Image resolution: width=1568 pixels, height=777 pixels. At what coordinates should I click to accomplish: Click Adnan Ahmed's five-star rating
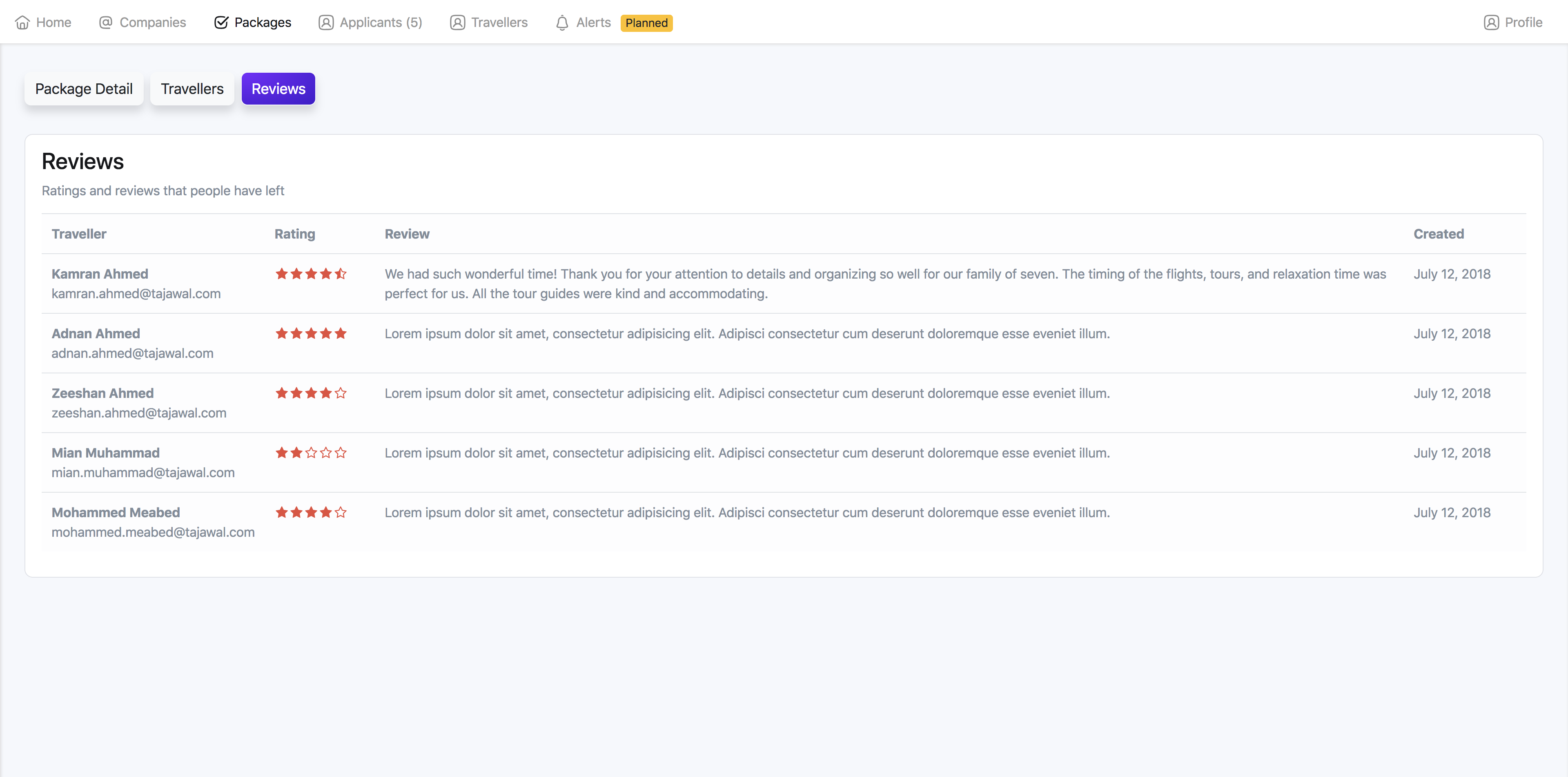click(311, 334)
